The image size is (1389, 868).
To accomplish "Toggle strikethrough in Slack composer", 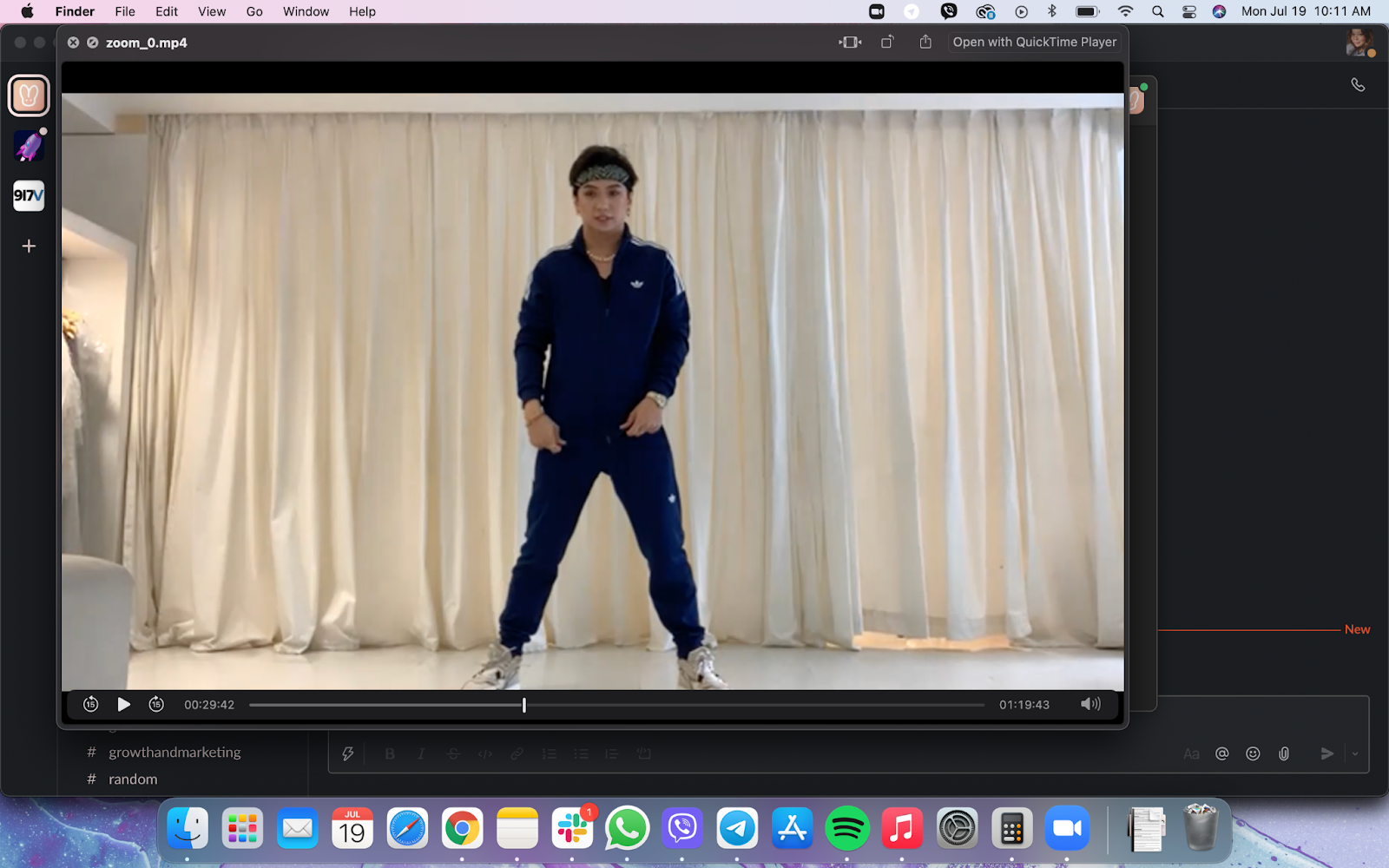I will point(453,753).
